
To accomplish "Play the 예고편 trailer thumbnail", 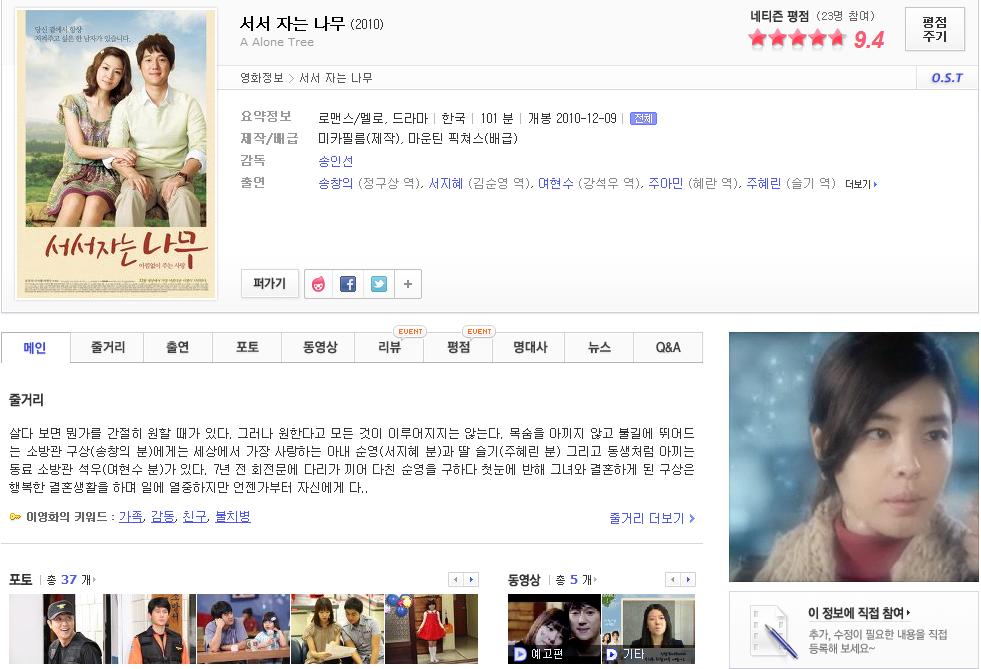I will pyautogui.click(x=554, y=628).
